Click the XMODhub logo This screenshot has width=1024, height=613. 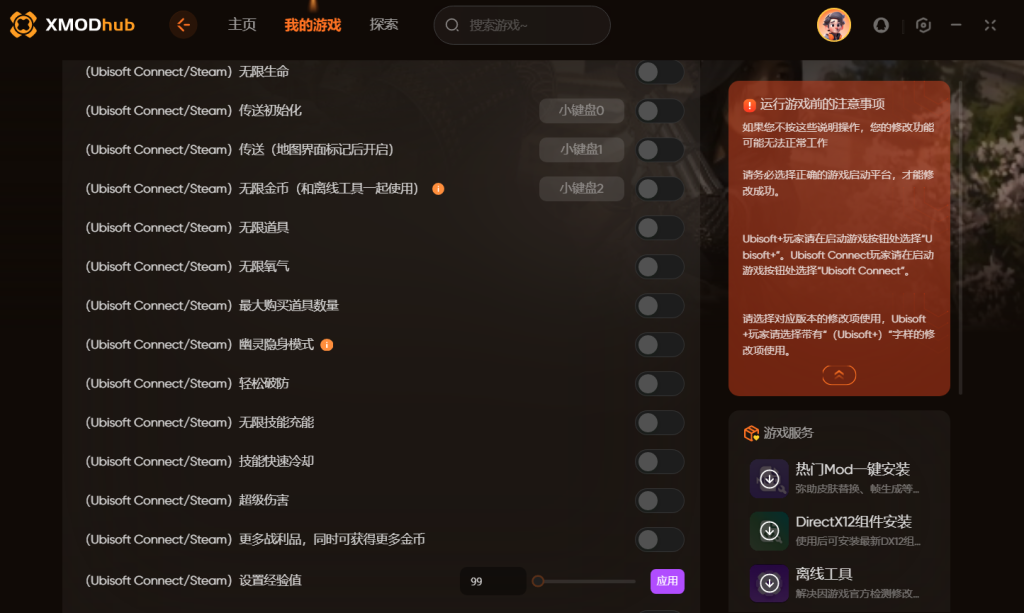pyautogui.click(x=72, y=25)
